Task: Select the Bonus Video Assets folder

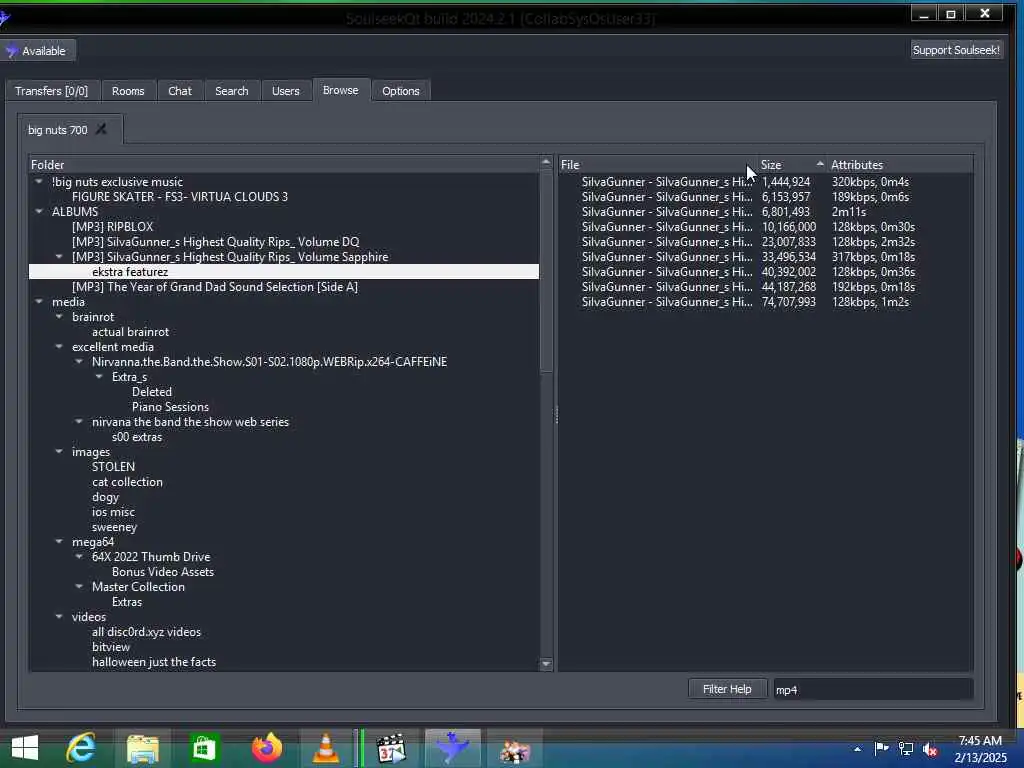Action: tap(163, 571)
